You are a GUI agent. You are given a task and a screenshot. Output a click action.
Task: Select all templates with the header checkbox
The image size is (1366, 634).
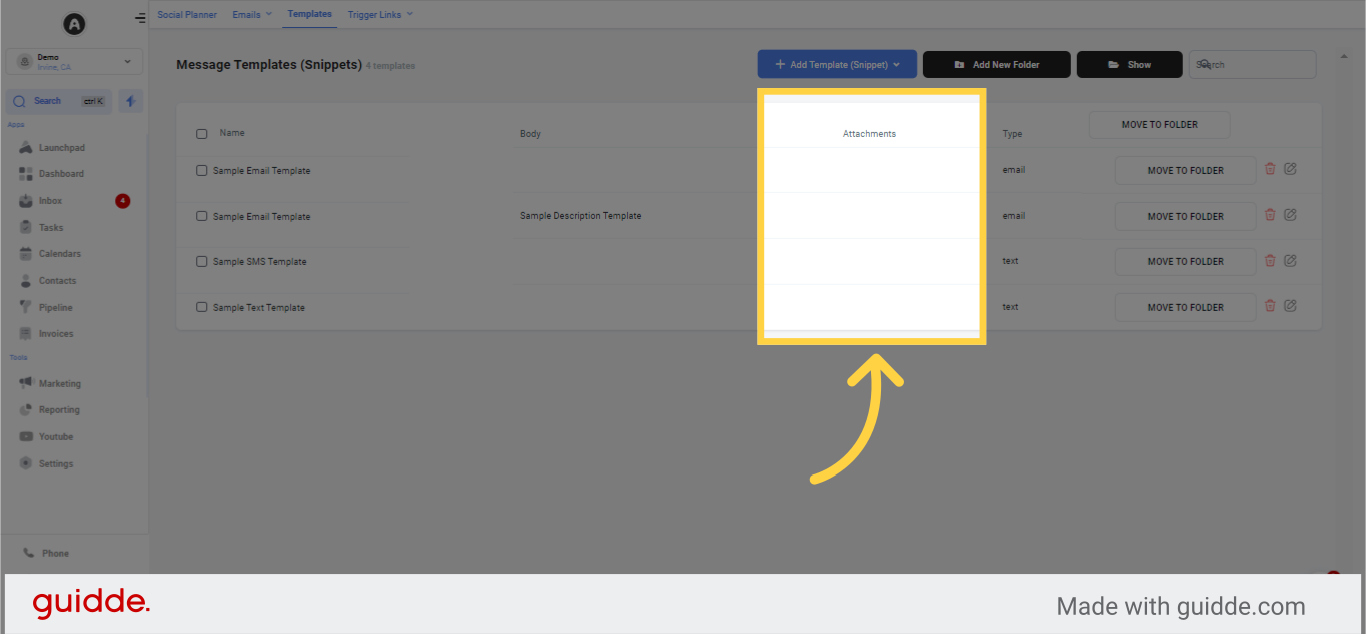pos(201,133)
